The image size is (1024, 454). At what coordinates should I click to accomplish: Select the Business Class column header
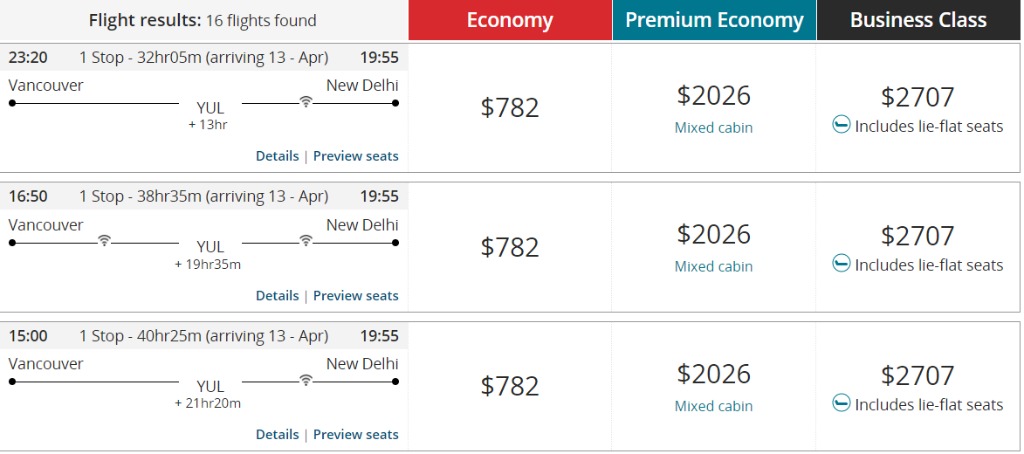[918, 20]
